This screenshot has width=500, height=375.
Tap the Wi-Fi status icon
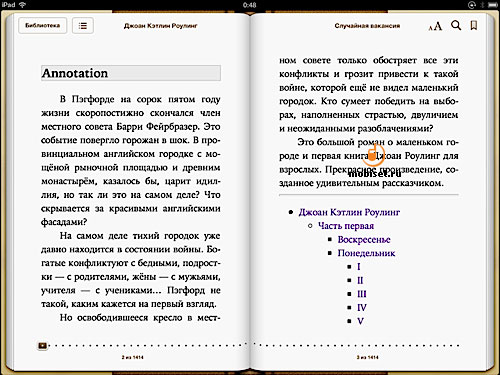[23, 5]
